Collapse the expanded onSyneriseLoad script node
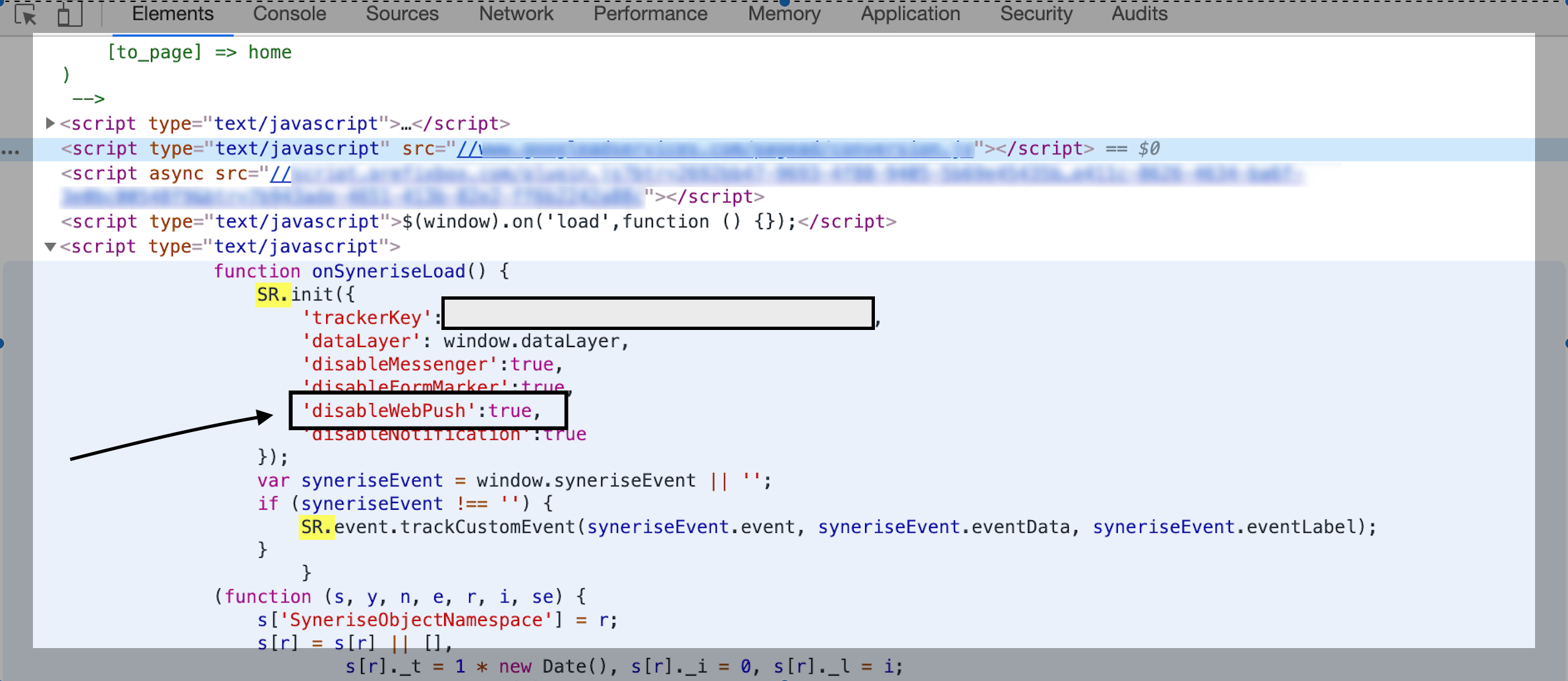1568x681 pixels. click(x=50, y=246)
